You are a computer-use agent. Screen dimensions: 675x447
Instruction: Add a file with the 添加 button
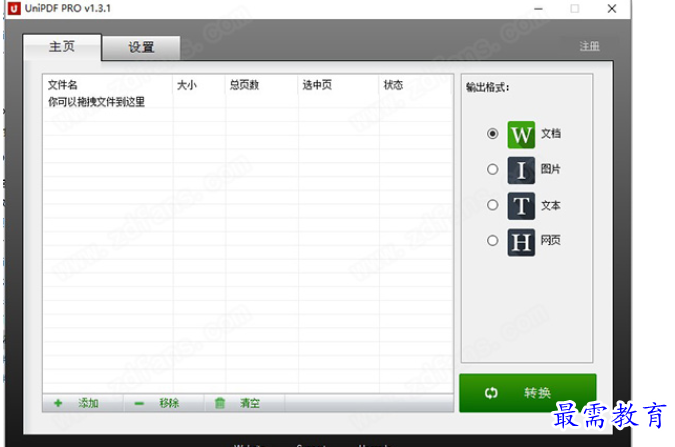(83, 403)
